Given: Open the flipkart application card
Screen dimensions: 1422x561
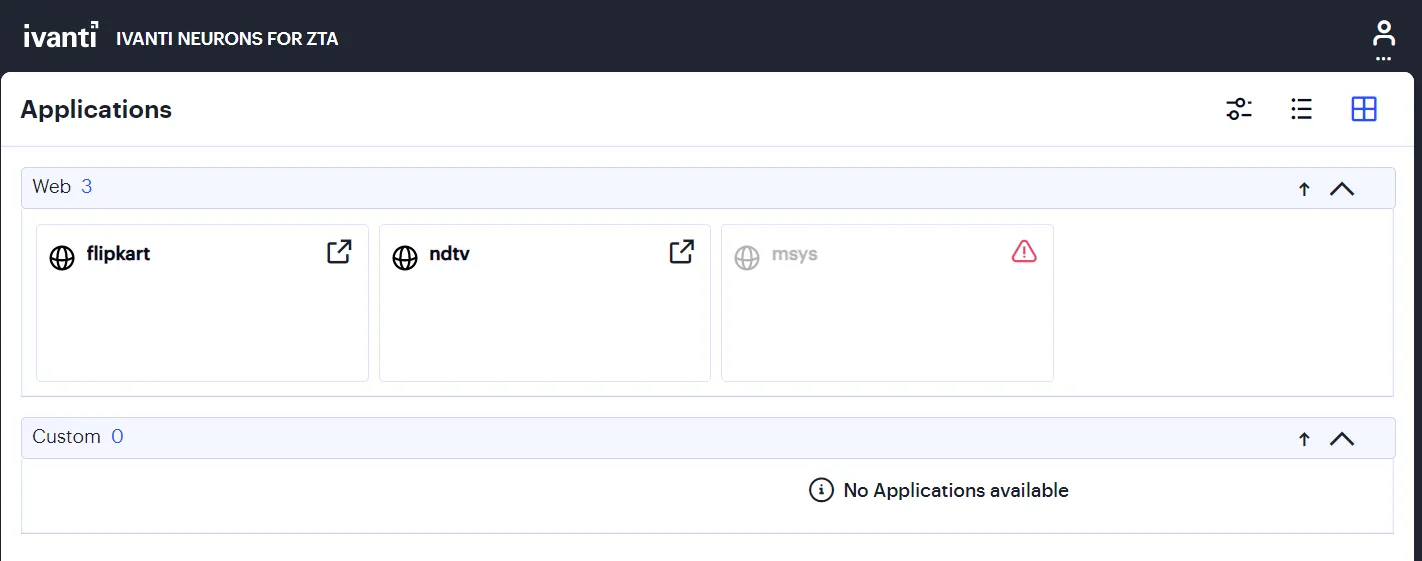Looking at the screenshot, I should point(202,303).
